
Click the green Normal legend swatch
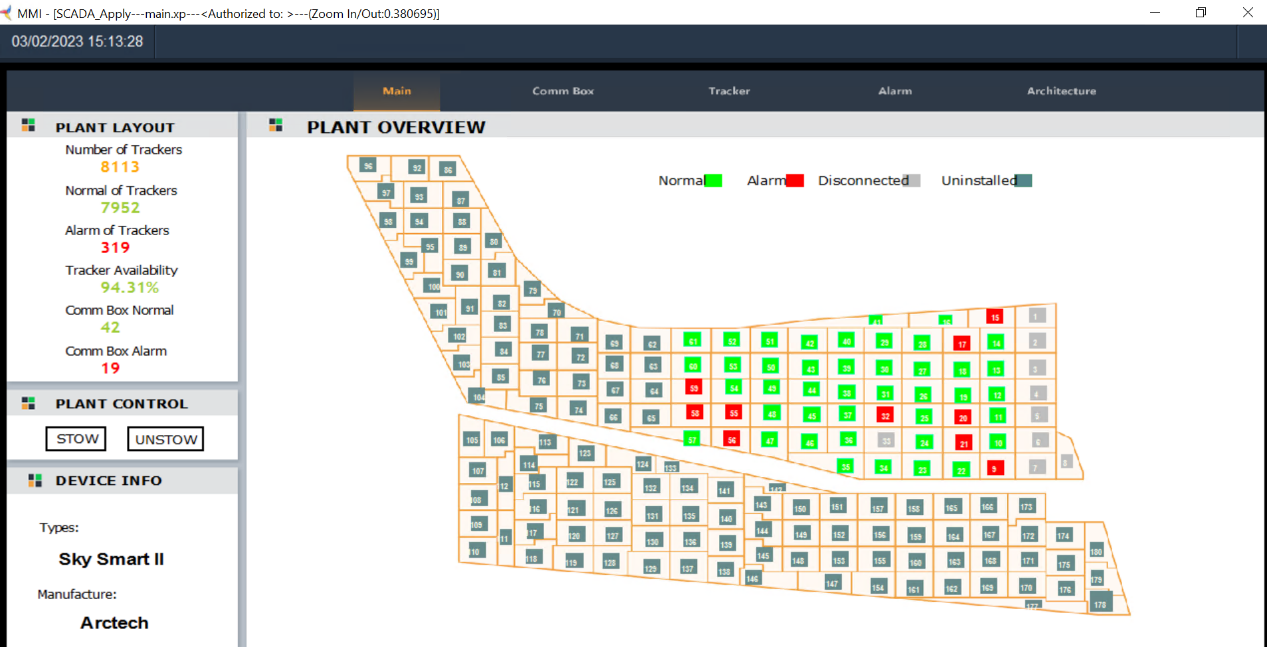coord(713,181)
